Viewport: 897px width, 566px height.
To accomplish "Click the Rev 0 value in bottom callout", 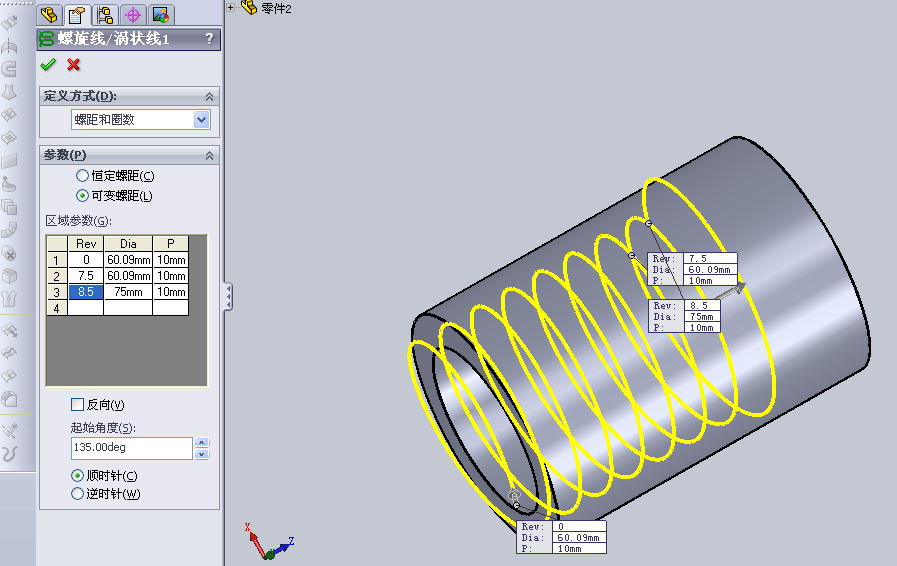I will tap(578, 526).
